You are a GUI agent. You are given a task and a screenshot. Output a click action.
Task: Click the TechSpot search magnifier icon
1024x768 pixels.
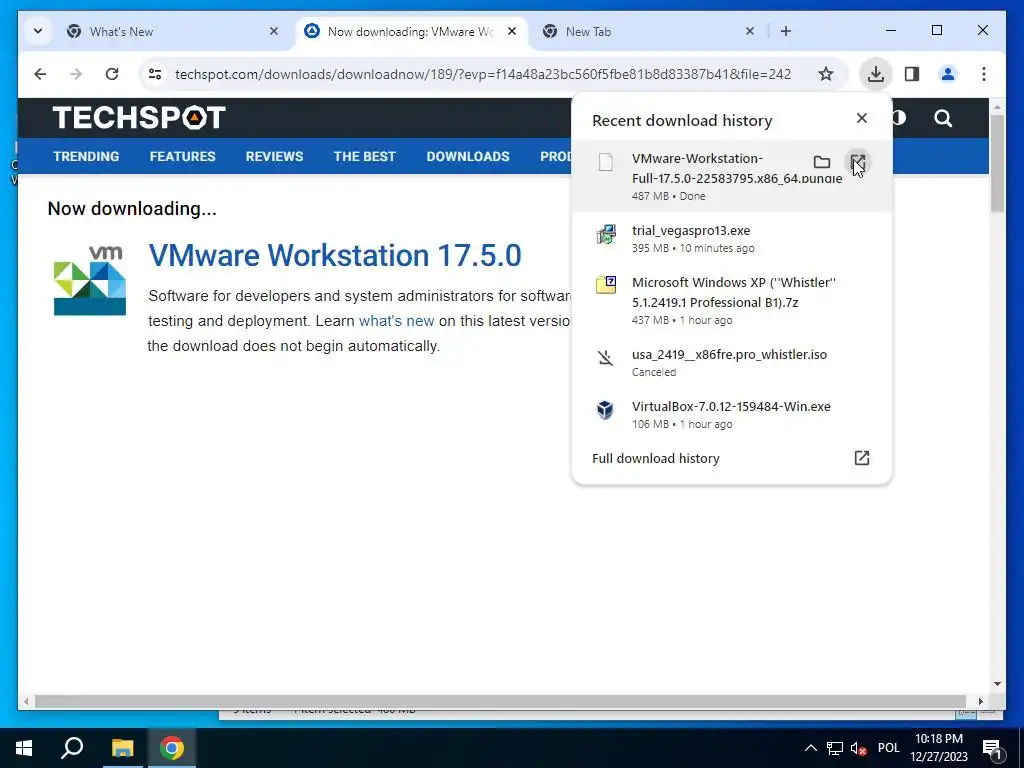[942, 118]
